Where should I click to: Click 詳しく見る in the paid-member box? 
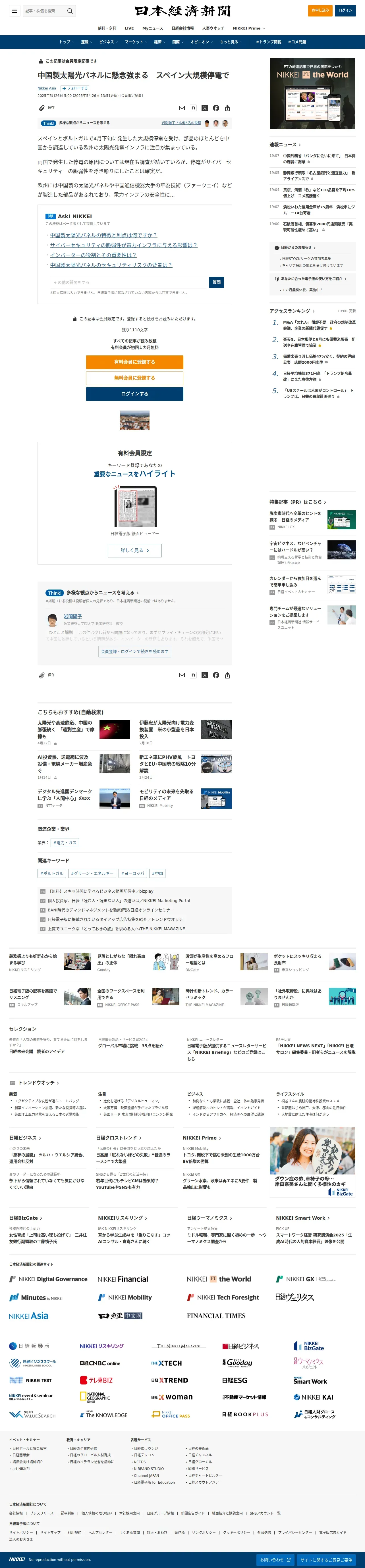135,550
